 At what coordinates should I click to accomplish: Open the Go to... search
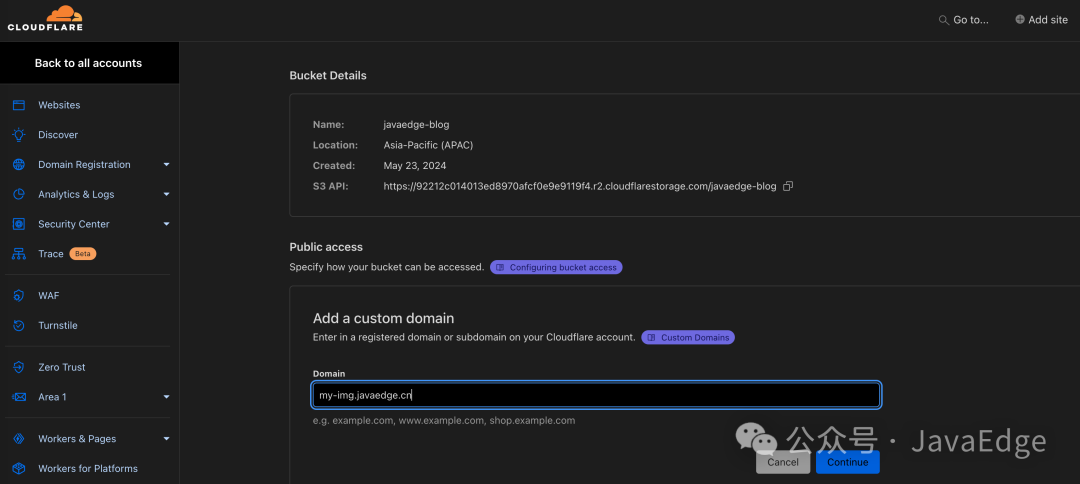[x=964, y=20]
